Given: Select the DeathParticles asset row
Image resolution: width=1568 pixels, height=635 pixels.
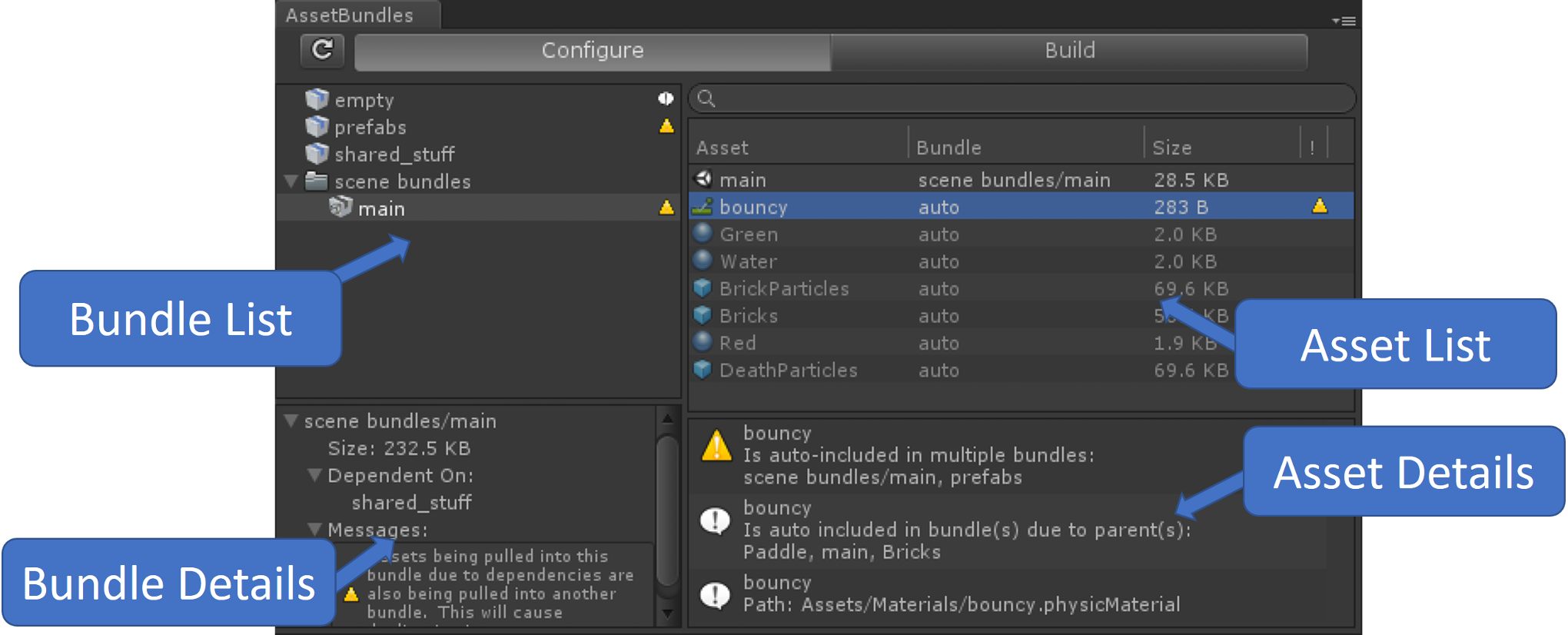Looking at the screenshot, I should point(788,370).
